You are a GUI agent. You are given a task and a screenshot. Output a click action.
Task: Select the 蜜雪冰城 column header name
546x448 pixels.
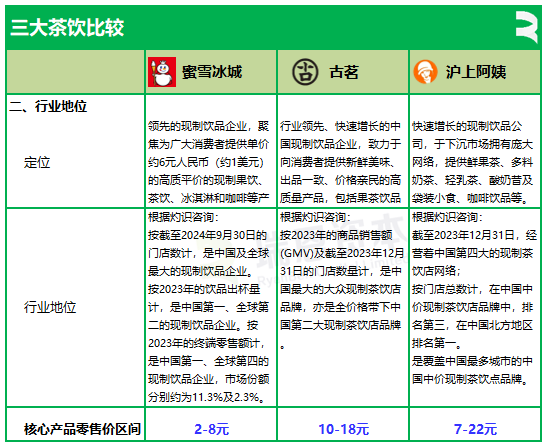pos(212,72)
